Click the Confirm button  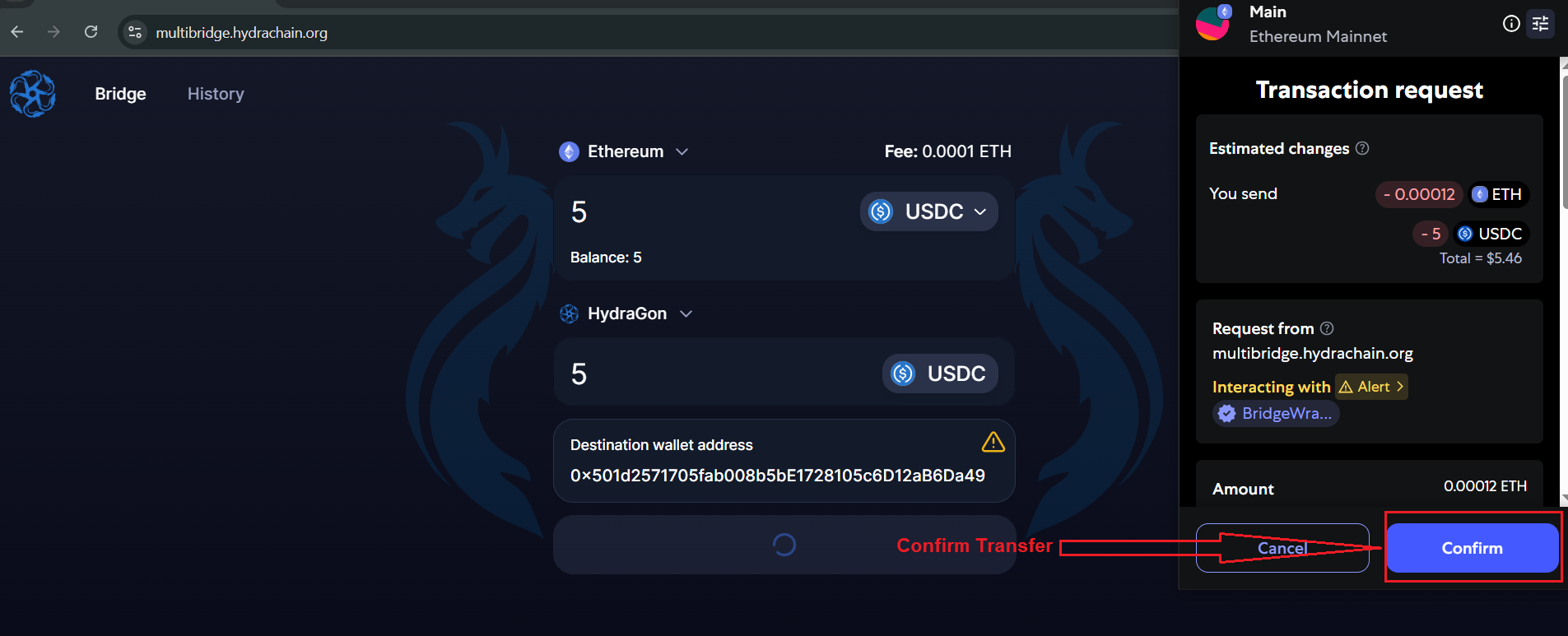tap(1472, 548)
